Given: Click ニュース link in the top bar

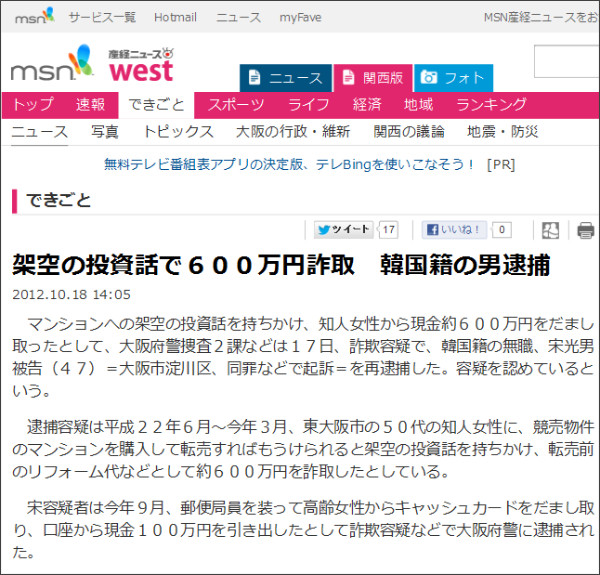Looking at the screenshot, I should (238, 17).
